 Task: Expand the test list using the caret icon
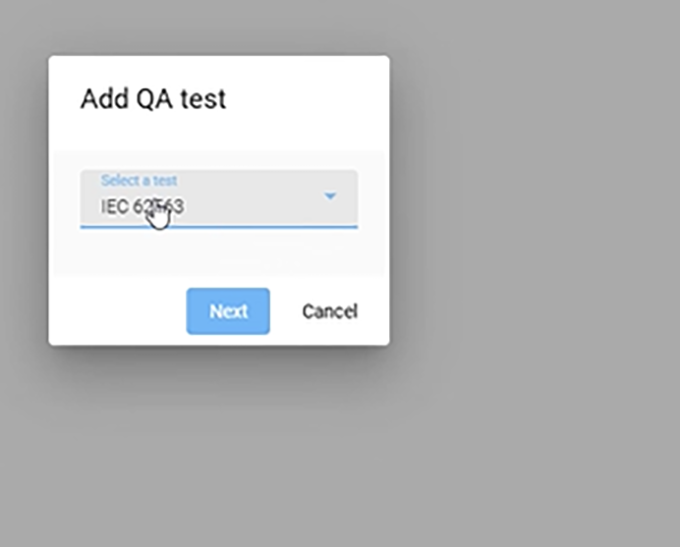[x=330, y=196]
